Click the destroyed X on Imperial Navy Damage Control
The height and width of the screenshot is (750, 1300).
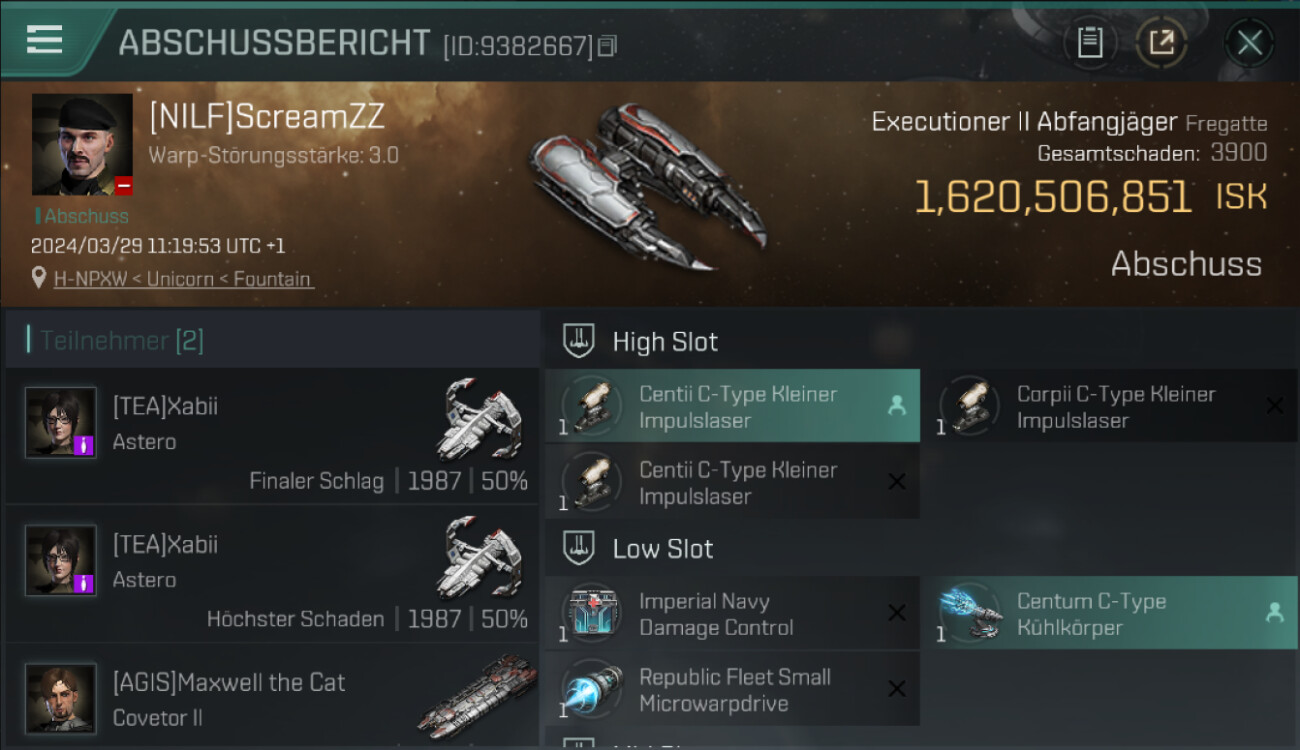tap(897, 613)
